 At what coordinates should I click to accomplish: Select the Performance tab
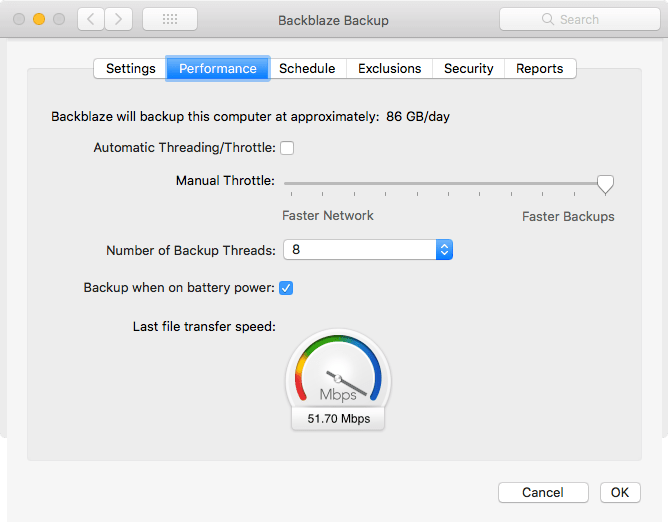[218, 69]
